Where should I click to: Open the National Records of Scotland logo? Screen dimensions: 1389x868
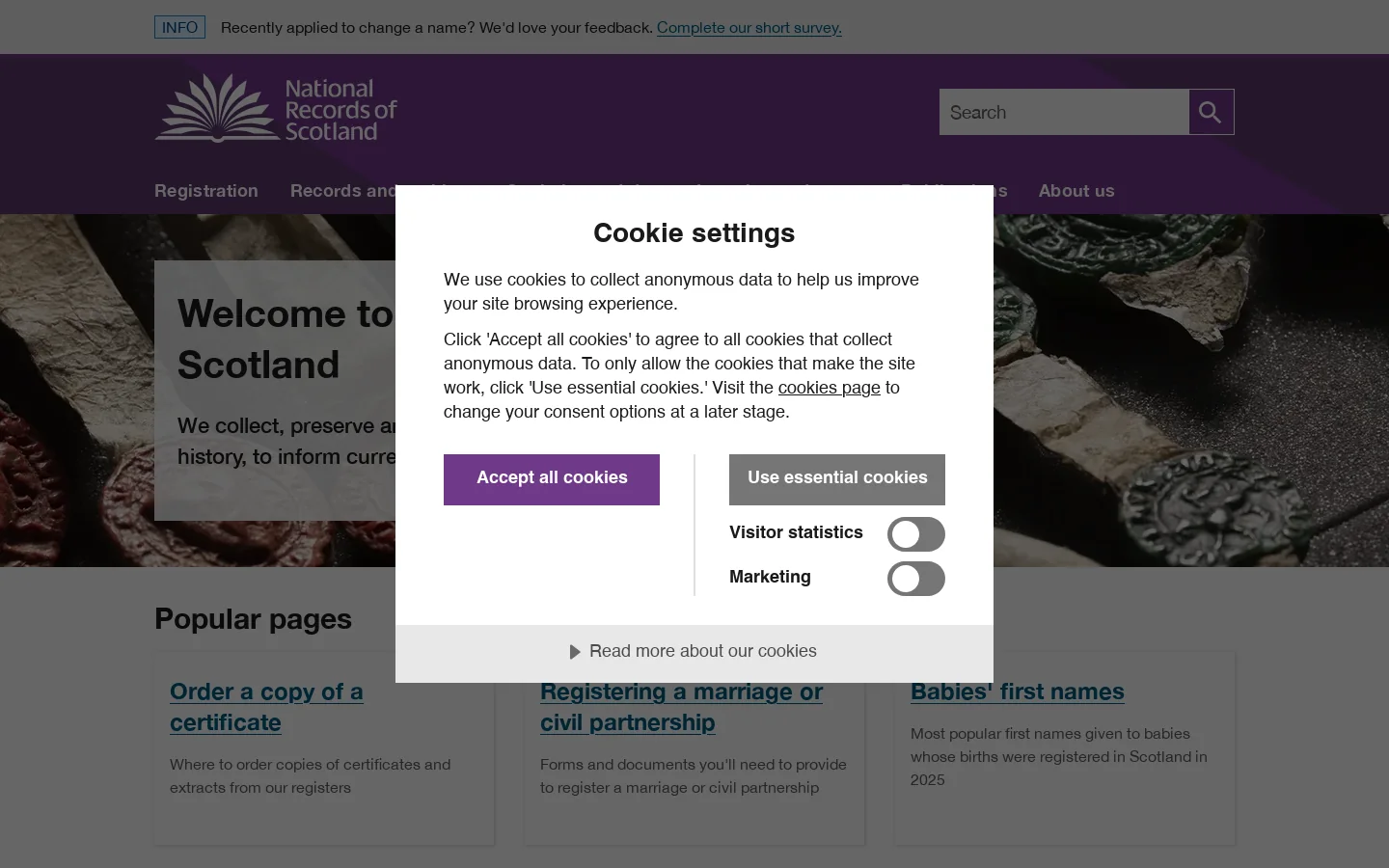[x=276, y=108]
